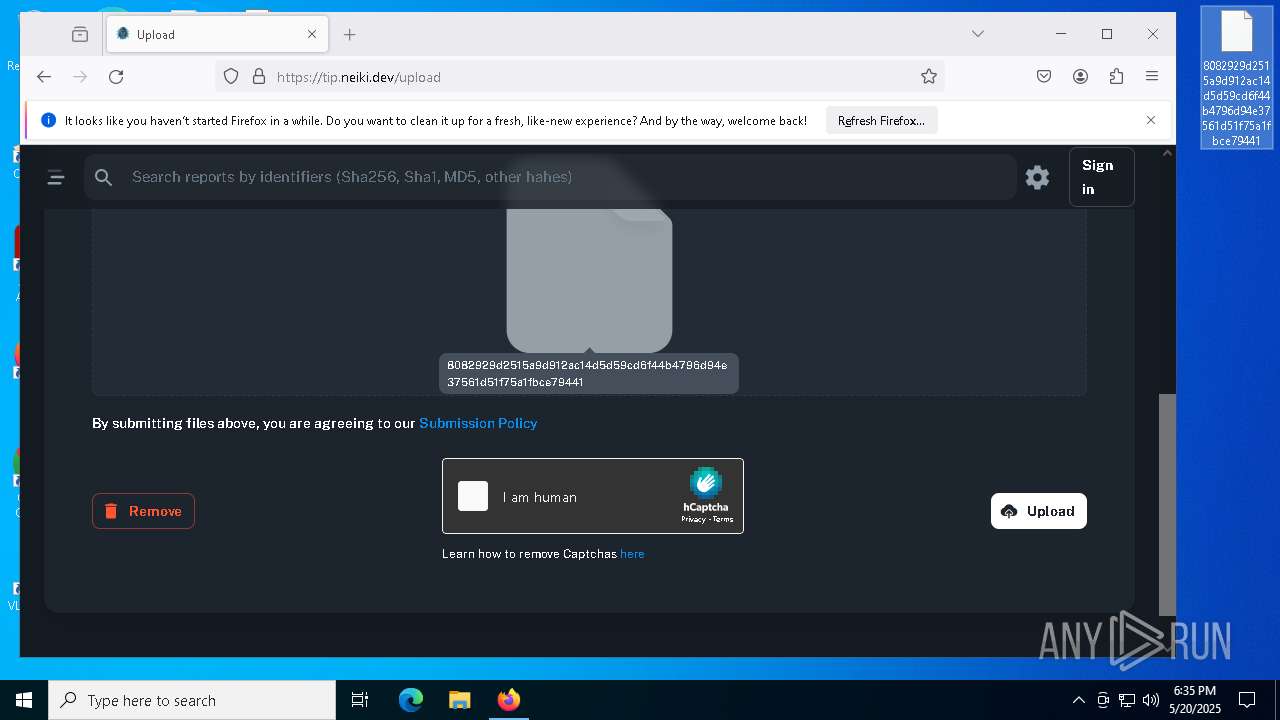Follow the 'here' Captcha removal link
Image resolution: width=1280 pixels, height=720 pixels.
[x=632, y=554]
